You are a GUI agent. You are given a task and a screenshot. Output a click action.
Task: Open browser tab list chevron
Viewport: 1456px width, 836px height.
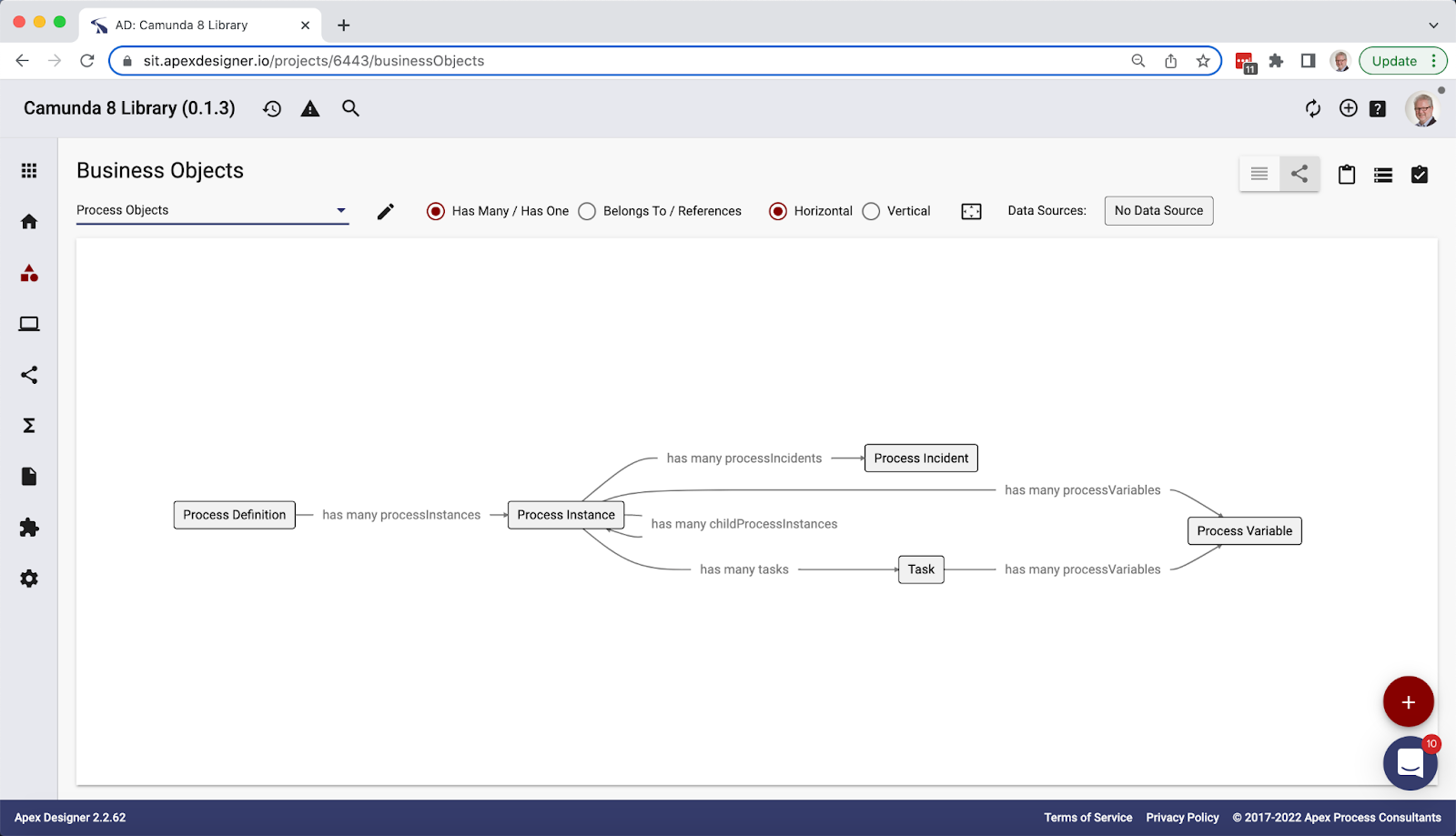click(x=1433, y=25)
